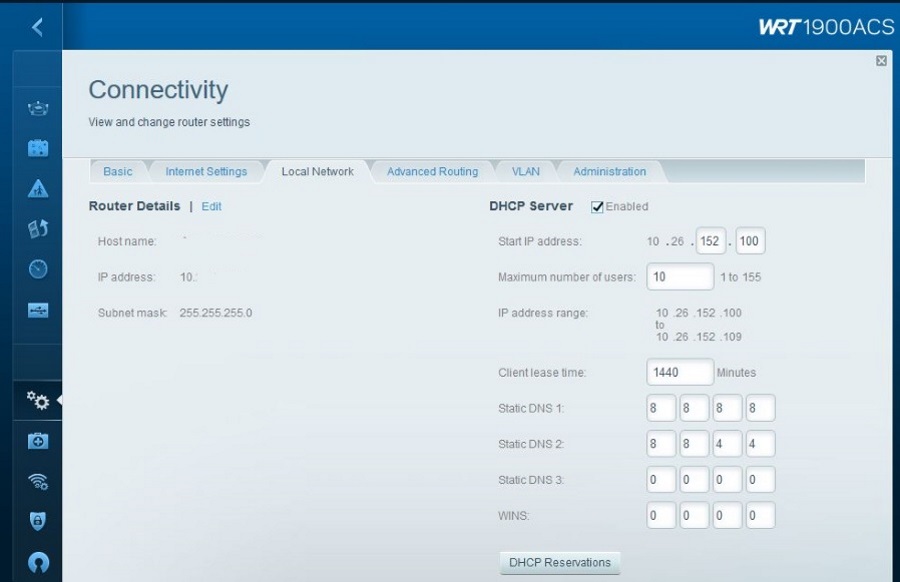Open Speed Test gauge icon
Image resolution: width=900 pixels, height=582 pixels.
click(38, 269)
